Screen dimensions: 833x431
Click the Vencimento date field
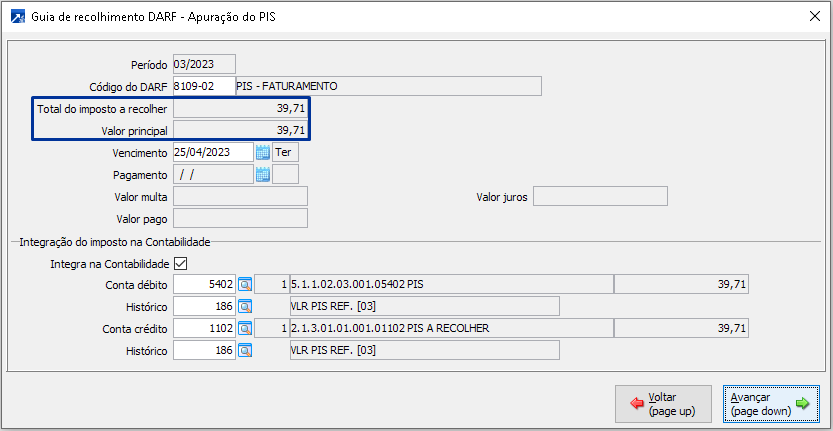(x=213, y=153)
